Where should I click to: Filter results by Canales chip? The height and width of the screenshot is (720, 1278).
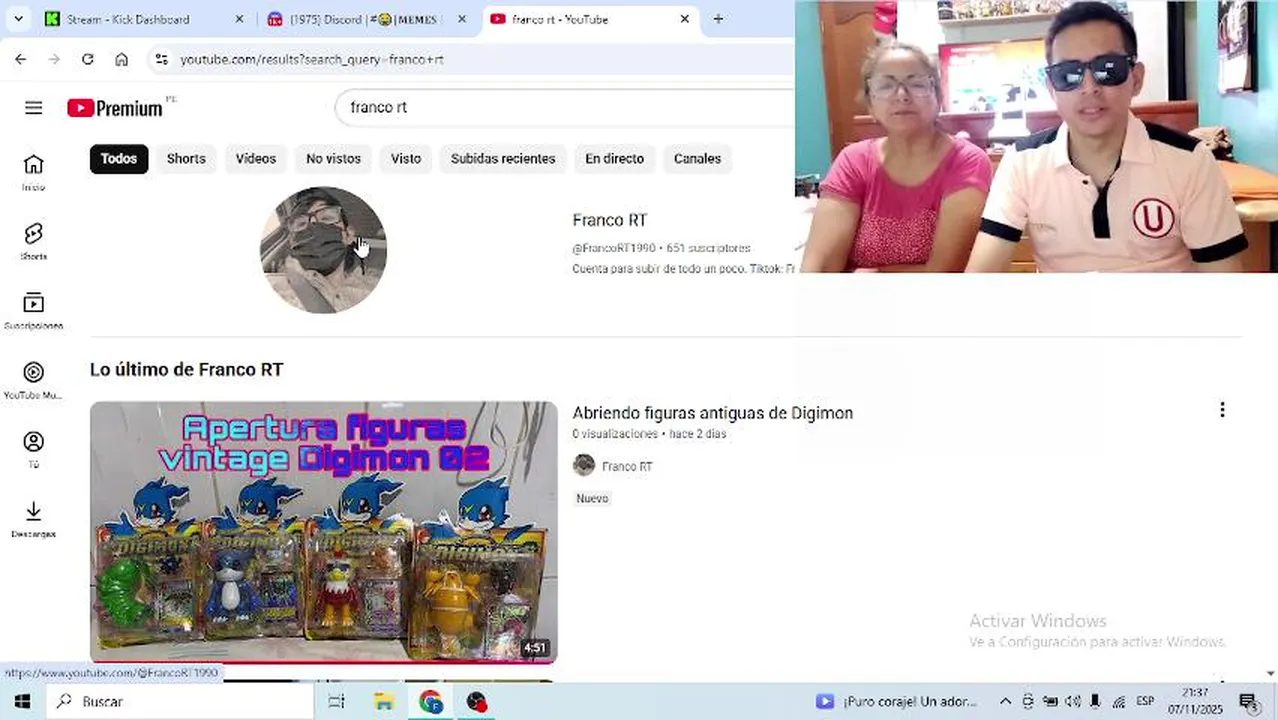697,159
